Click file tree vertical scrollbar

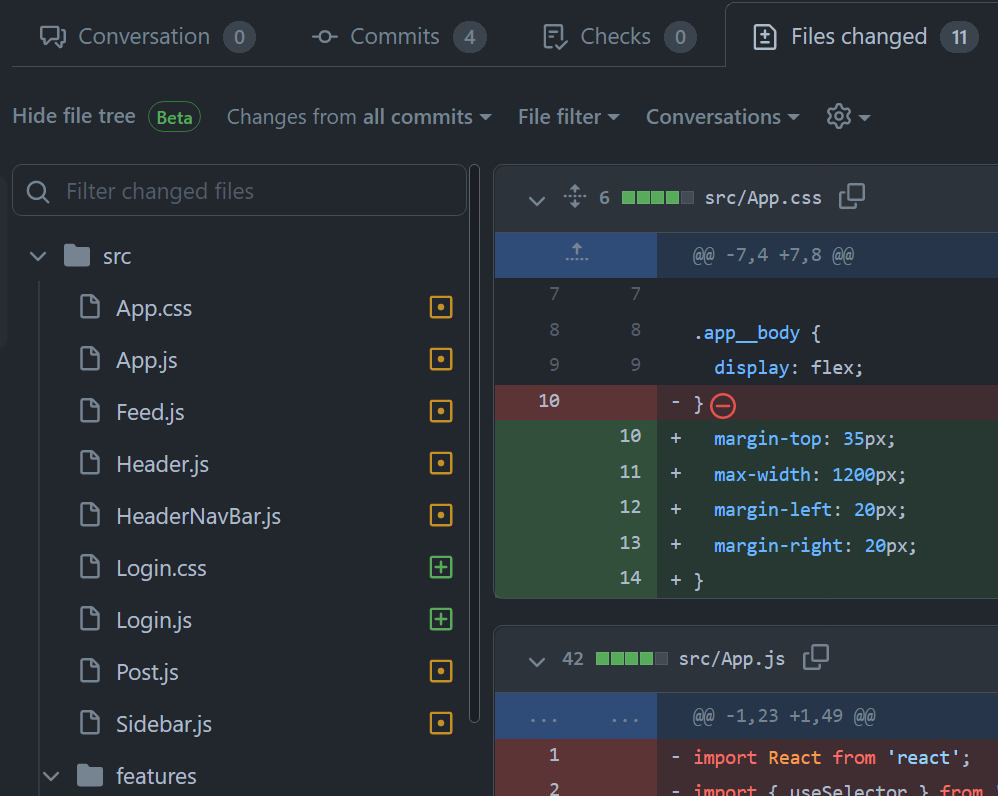pos(474,443)
